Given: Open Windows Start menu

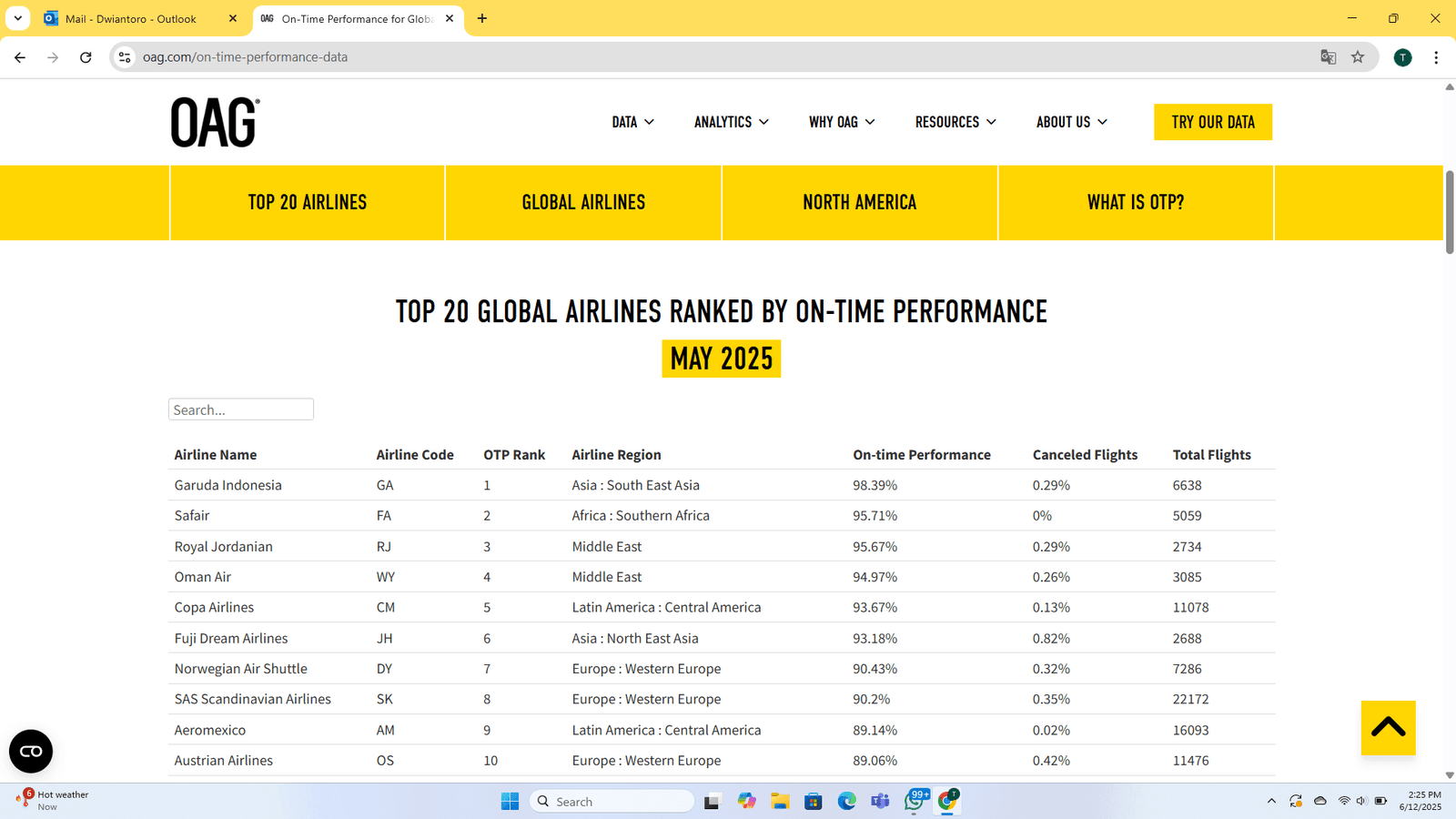Looking at the screenshot, I should [510, 801].
